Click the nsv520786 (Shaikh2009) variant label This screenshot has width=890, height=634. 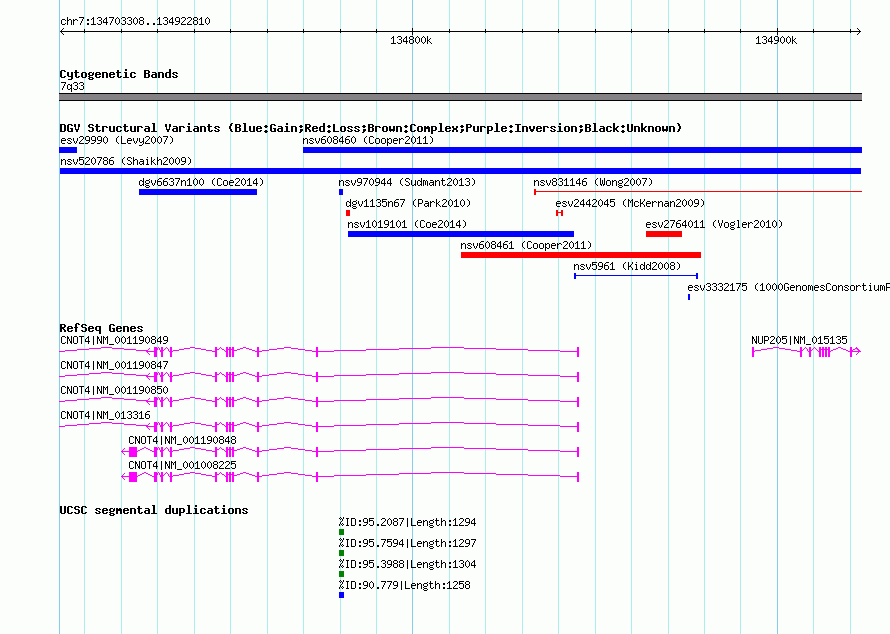(126, 161)
